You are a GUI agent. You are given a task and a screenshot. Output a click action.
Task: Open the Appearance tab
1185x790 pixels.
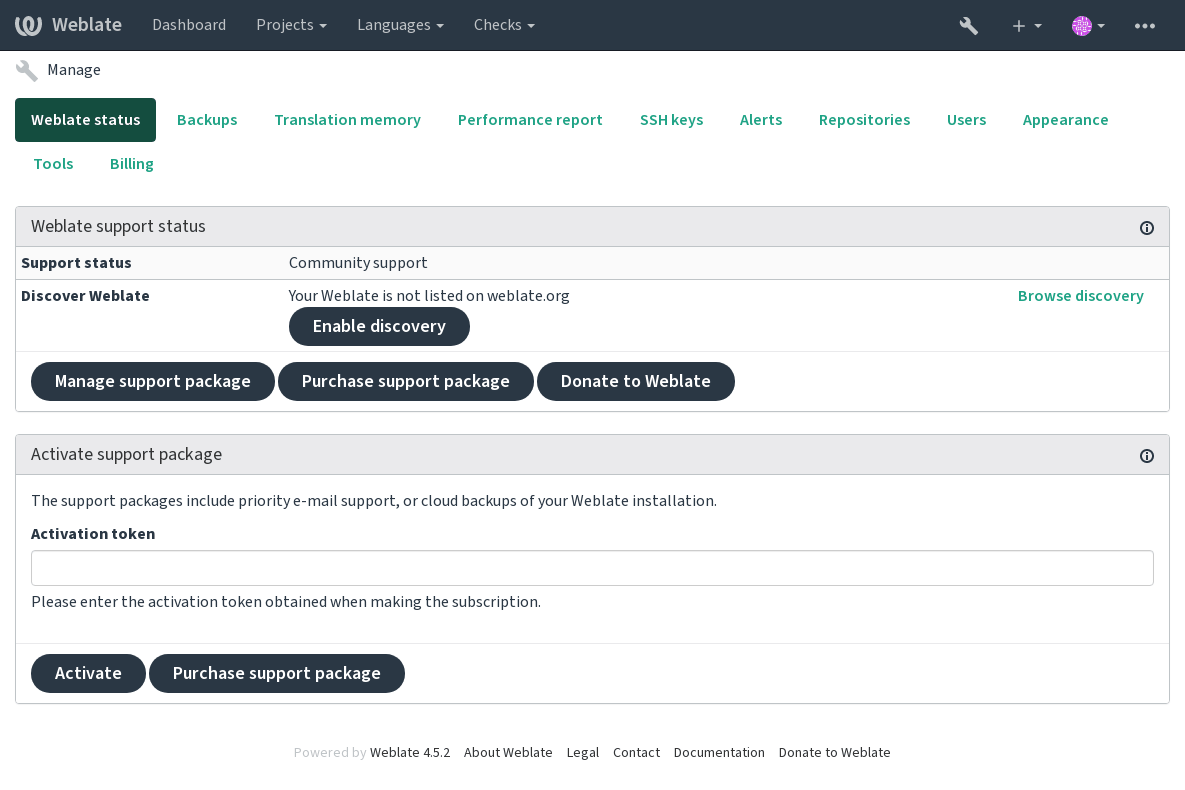click(x=1065, y=120)
